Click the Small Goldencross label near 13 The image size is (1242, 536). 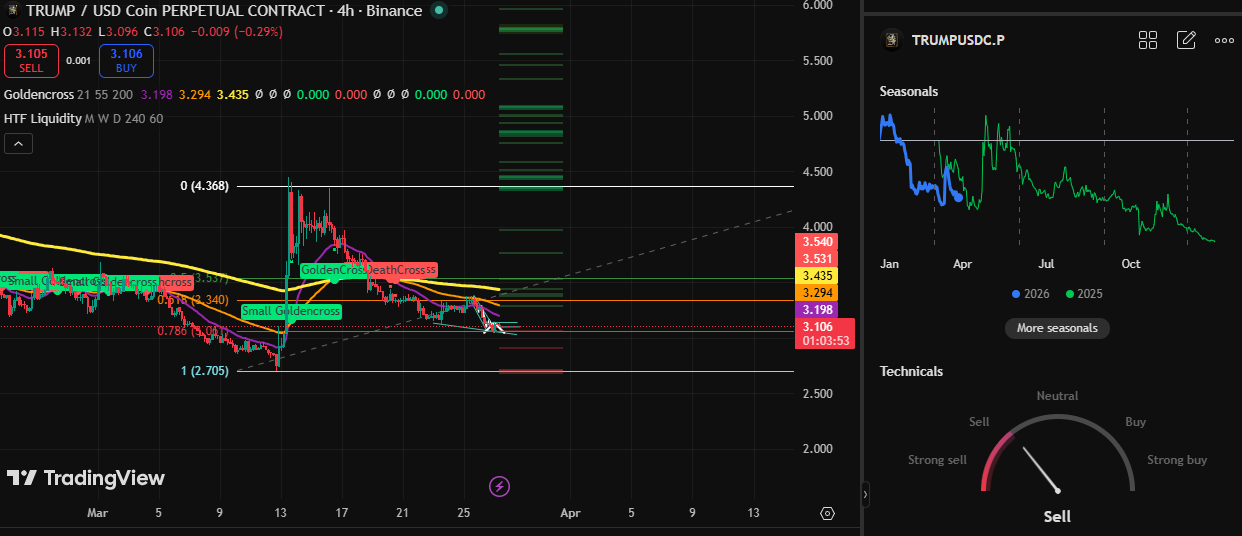point(290,311)
